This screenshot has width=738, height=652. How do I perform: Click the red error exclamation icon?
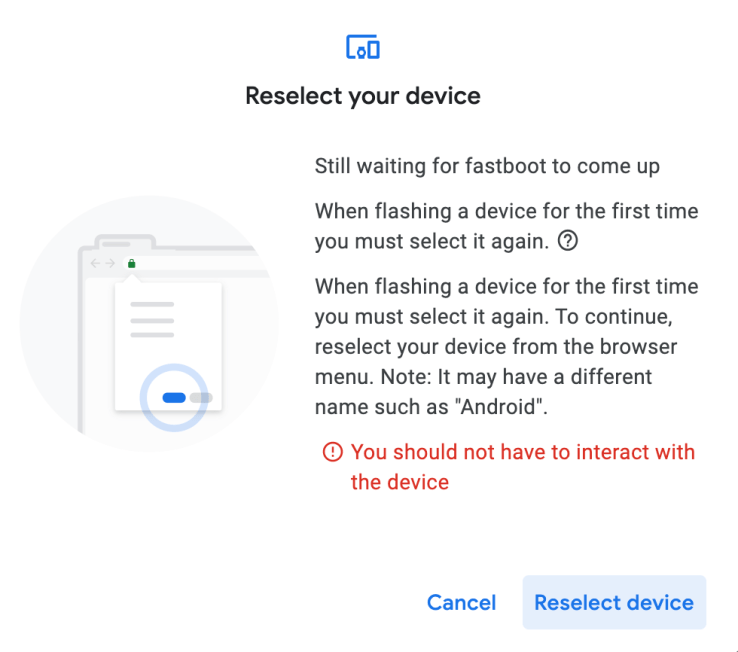pos(332,453)
